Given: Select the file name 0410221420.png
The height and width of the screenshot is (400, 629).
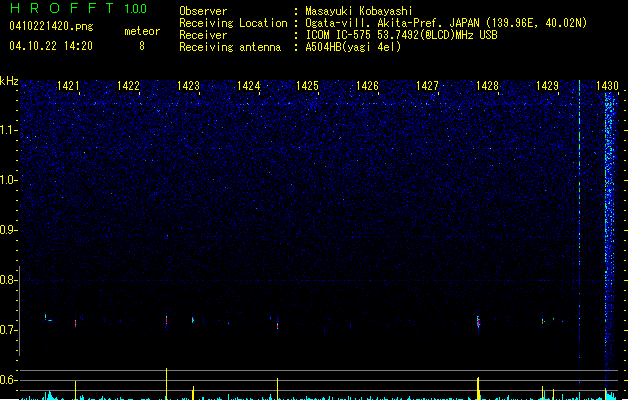Looking at the screenshot, I should point(51,26).
